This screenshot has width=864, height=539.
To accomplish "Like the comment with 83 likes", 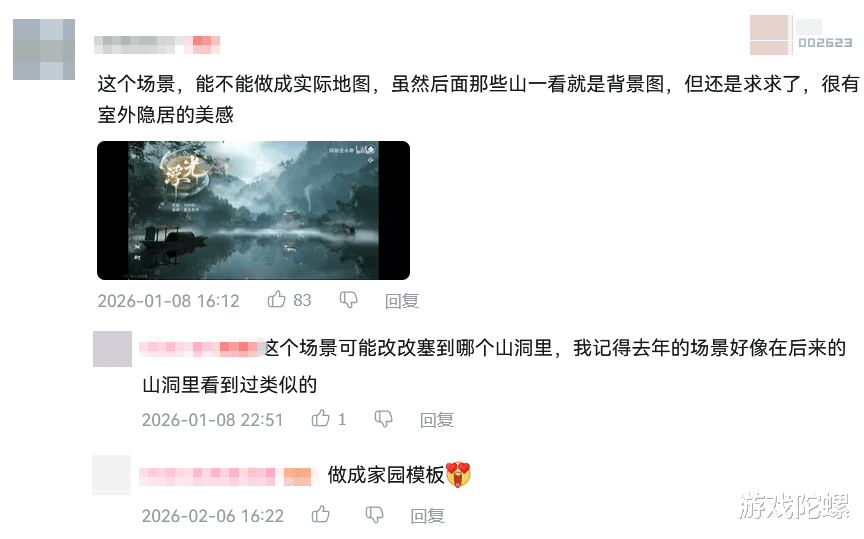I will point(276,300).
